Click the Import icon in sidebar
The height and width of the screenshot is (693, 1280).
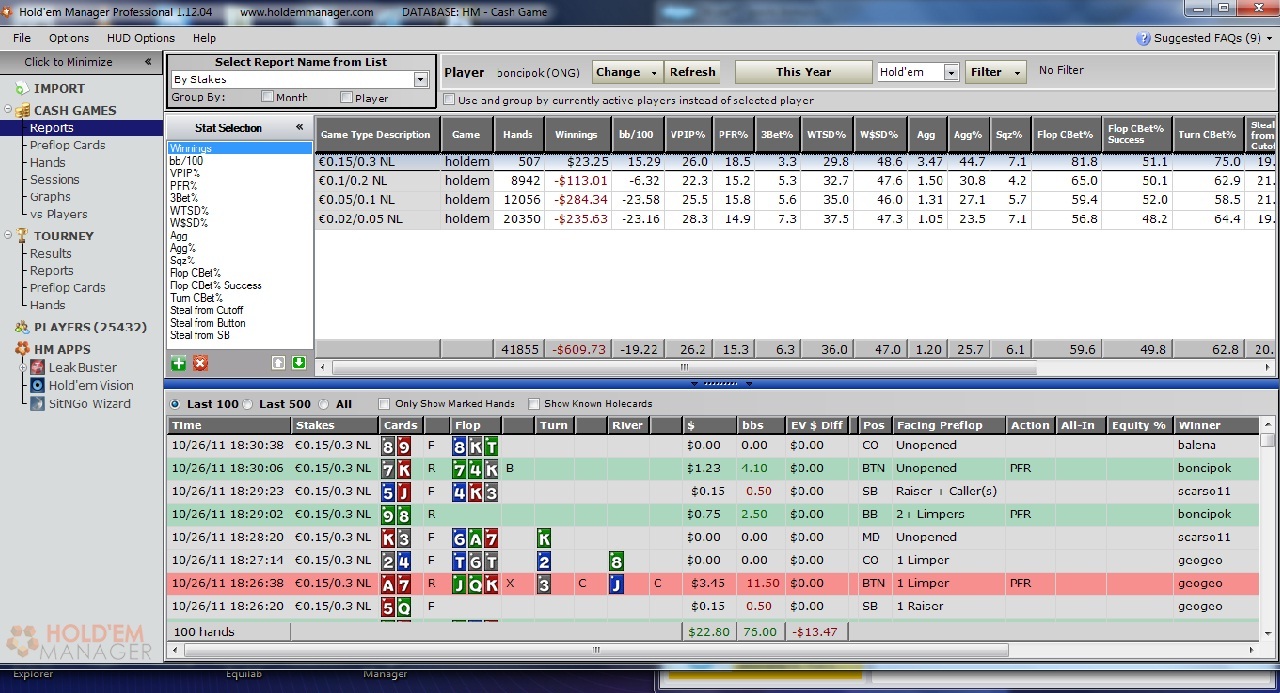click(x=22, y=89)
